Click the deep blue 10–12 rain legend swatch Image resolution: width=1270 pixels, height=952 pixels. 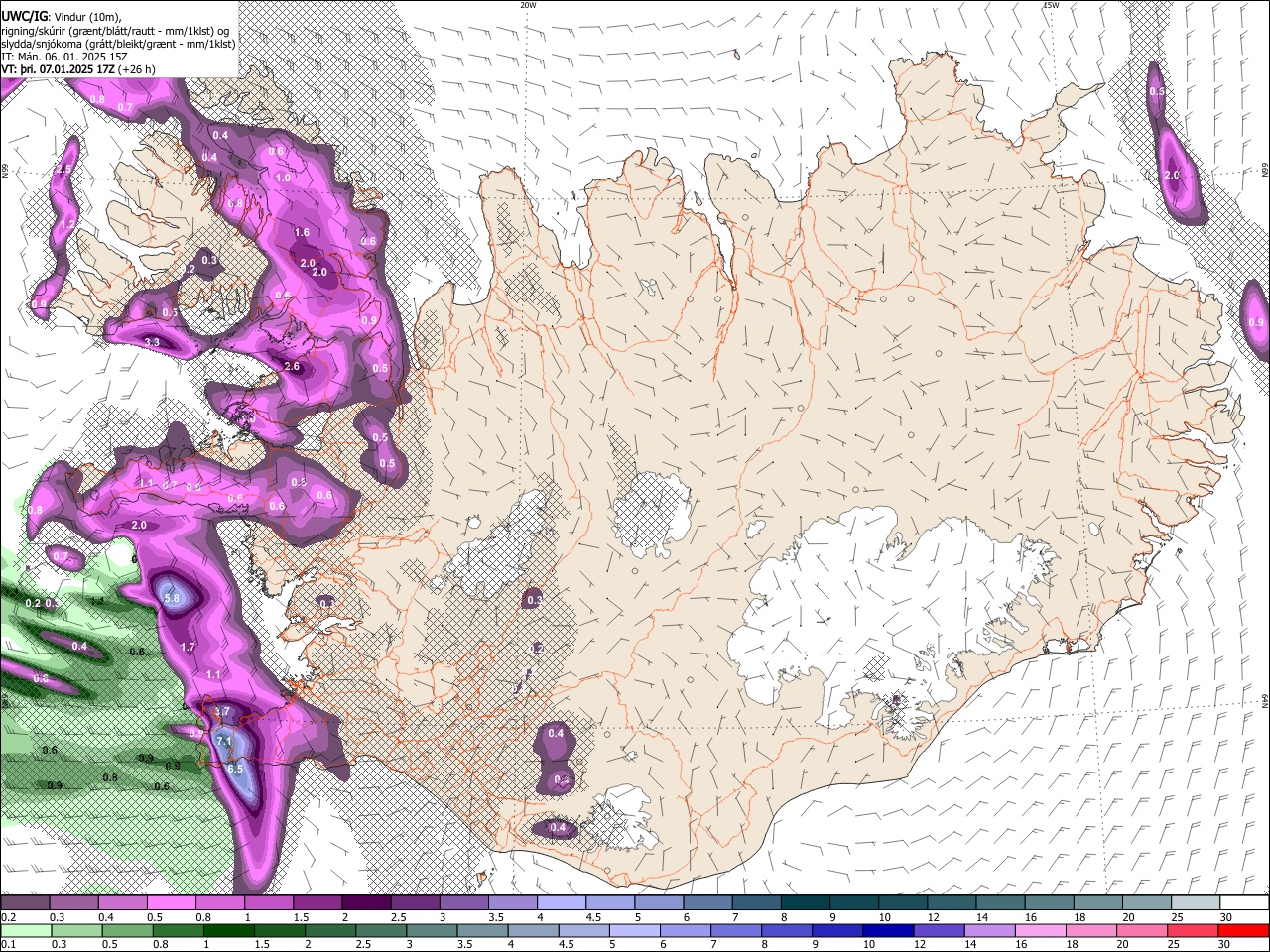click(x=889, y=930)
